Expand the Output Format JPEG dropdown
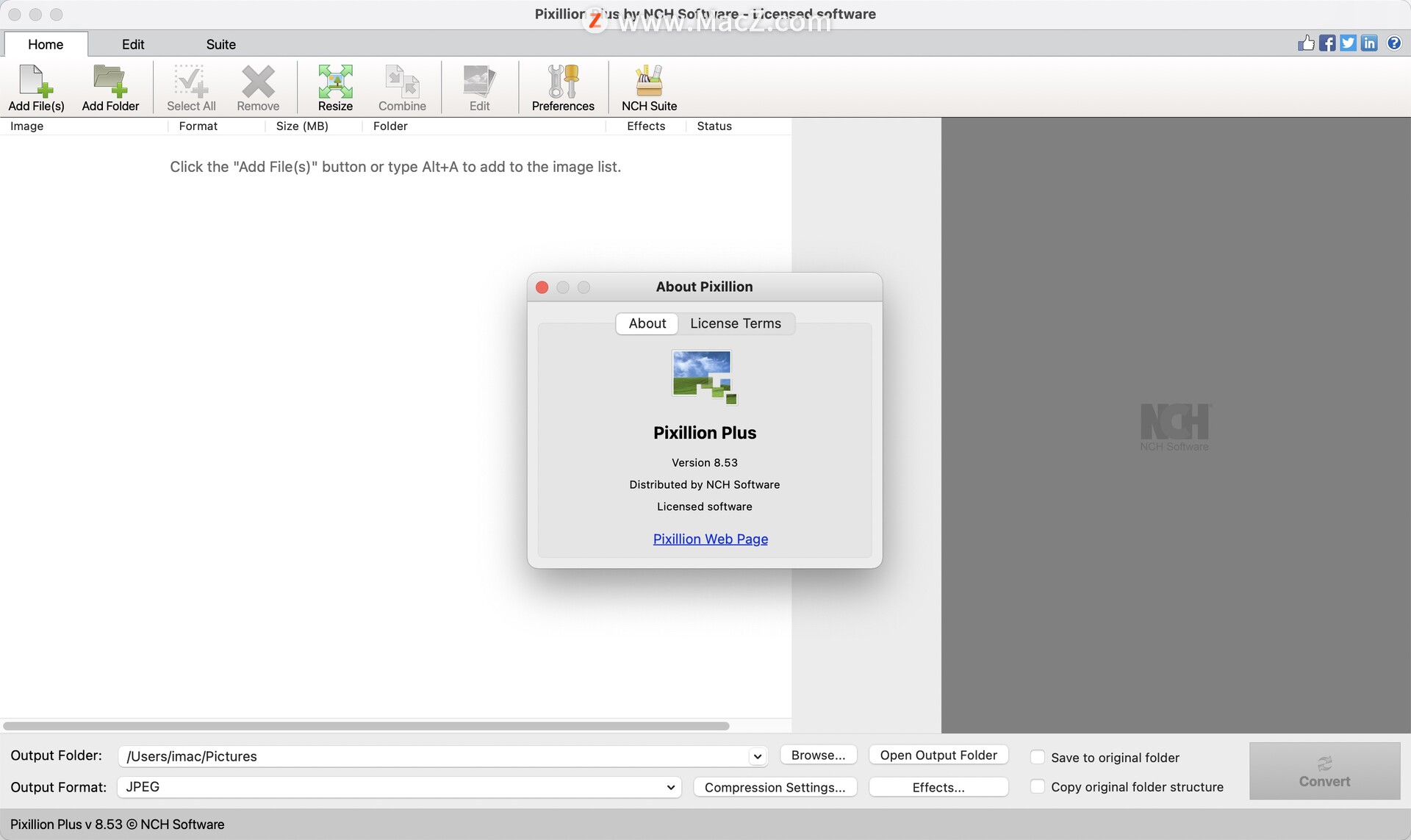Image resolution: width=1411 pixels, height=840 pixels. (670, 787)
